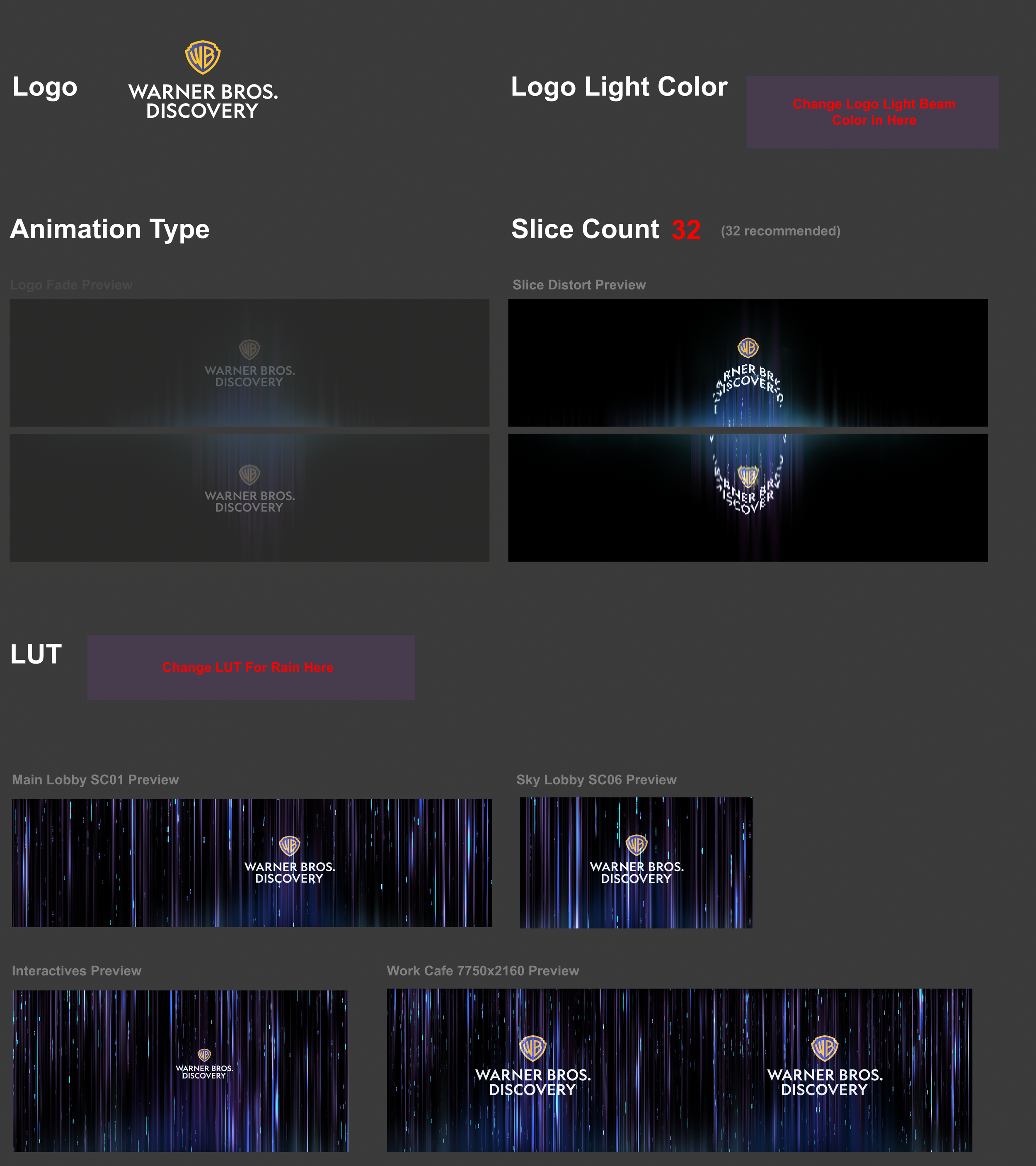Click the WB shield in the Main Lobby preview
The image size is (1036, 1166).
click(x=289, y=846)
